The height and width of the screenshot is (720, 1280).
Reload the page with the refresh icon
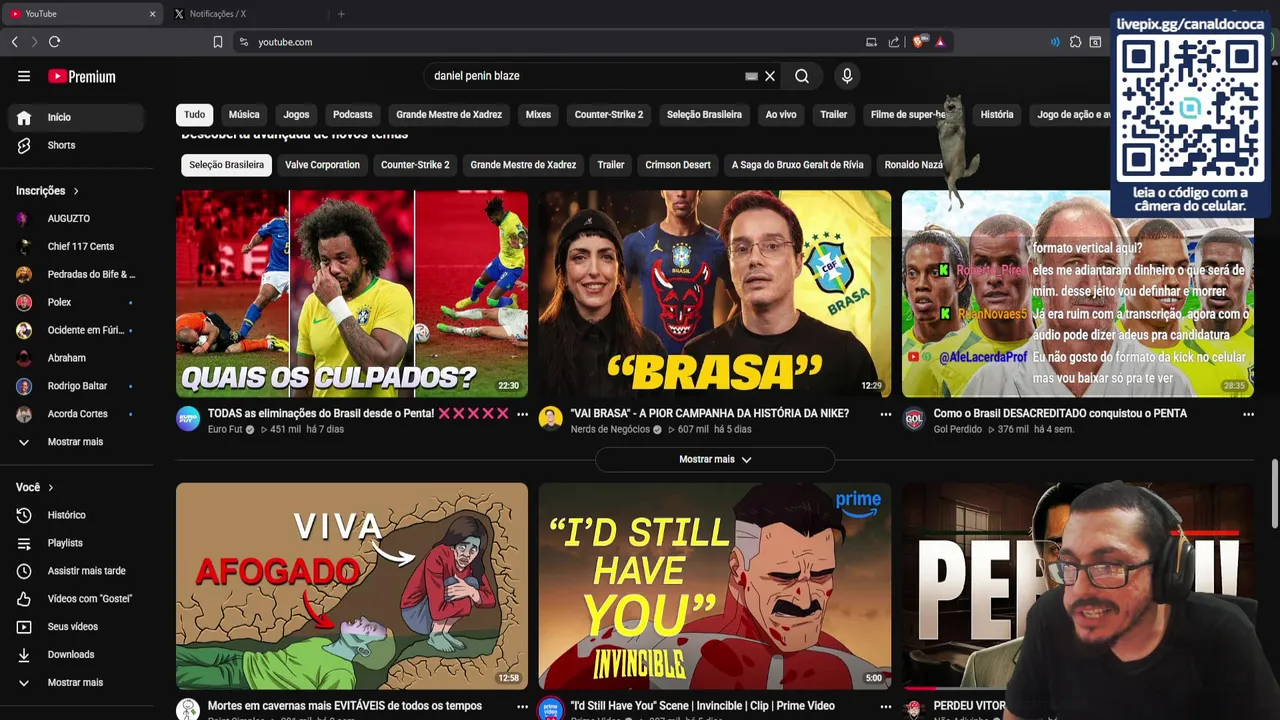coord(55,42)
